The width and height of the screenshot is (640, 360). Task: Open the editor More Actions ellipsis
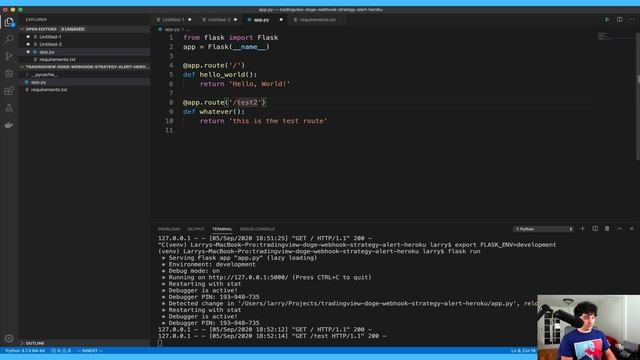[x=632, y=20]
